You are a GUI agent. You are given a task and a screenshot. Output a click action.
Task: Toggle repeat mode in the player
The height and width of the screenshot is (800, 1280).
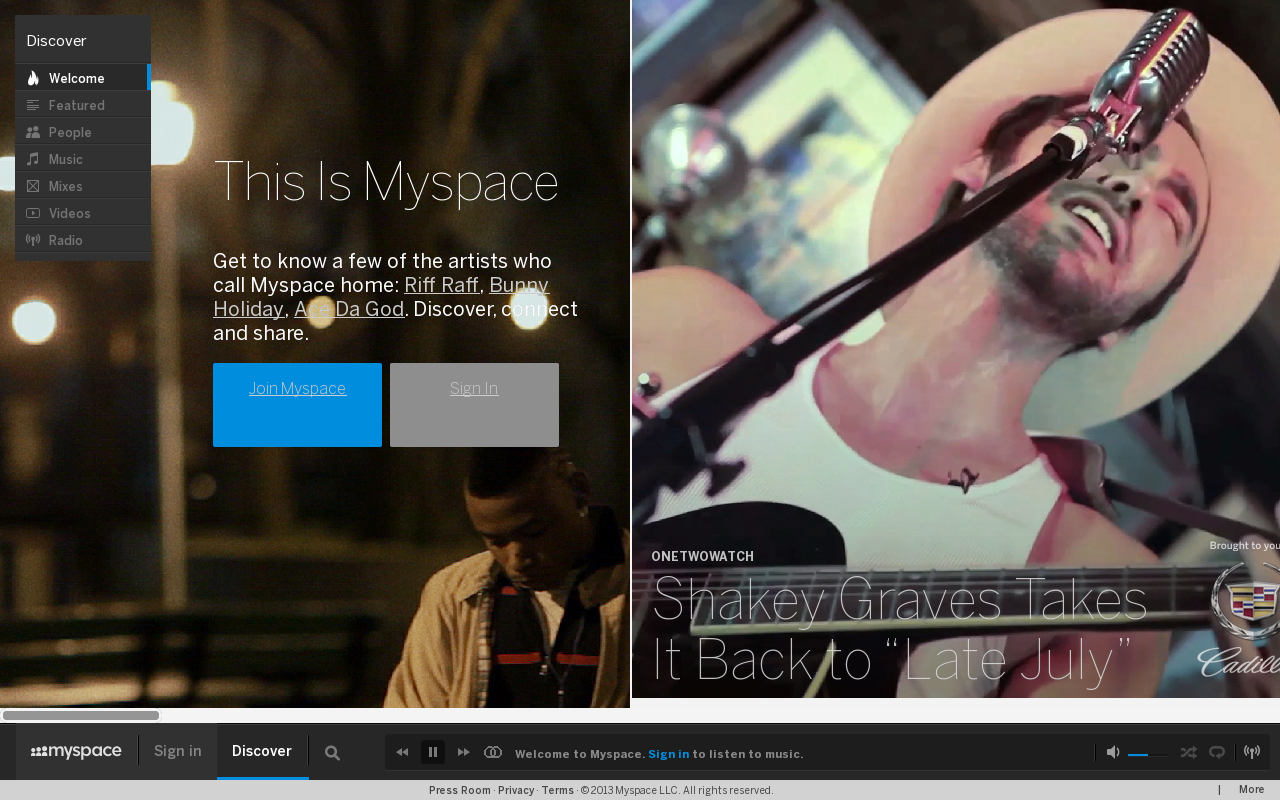tap(1217, 752)
